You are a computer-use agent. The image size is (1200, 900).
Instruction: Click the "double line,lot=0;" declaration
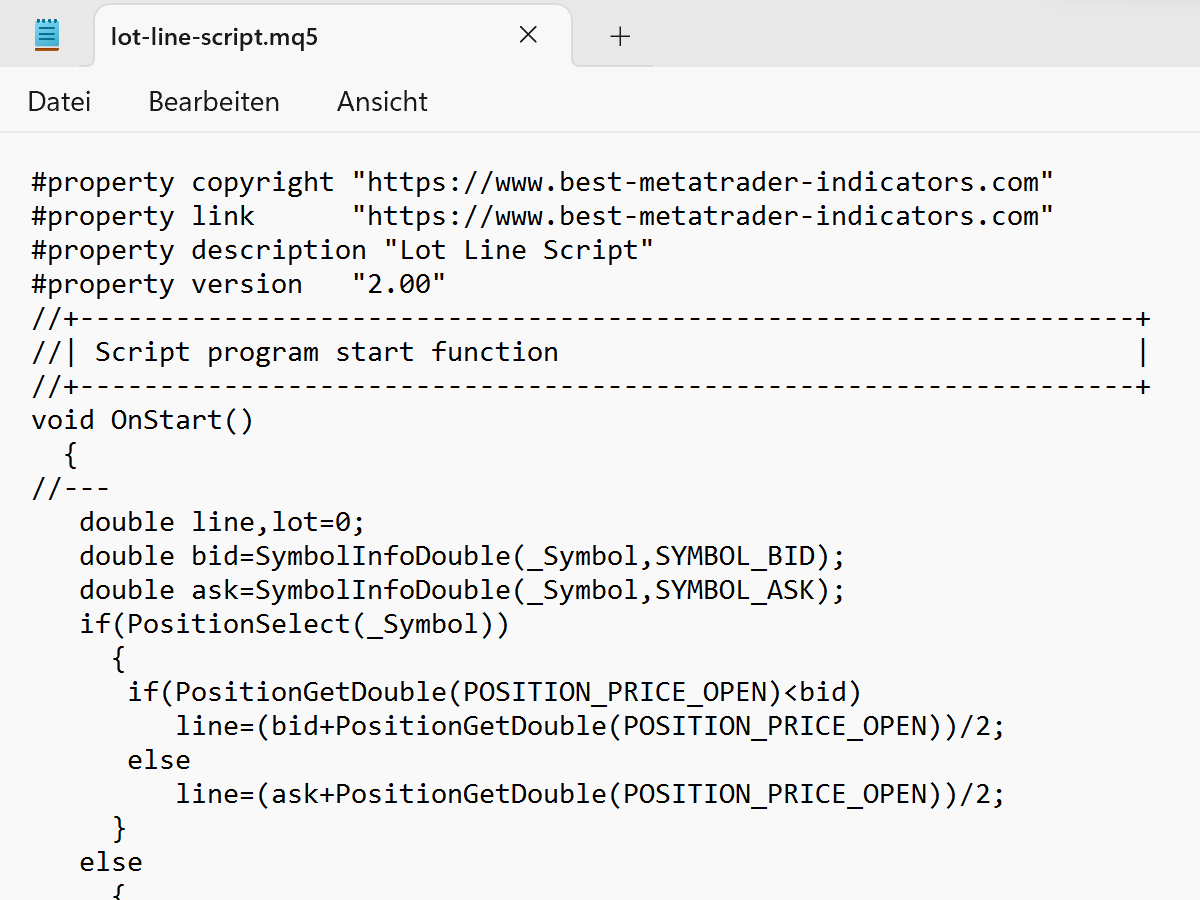[x=222, y=522]
